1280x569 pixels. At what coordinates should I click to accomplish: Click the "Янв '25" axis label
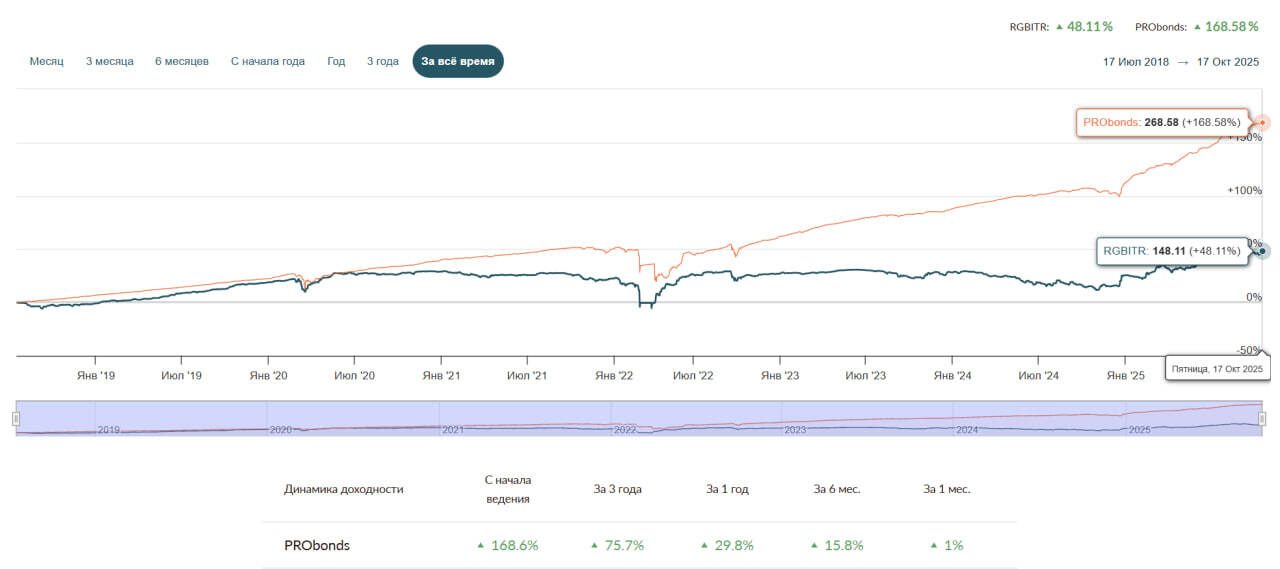click(1125, 376)
